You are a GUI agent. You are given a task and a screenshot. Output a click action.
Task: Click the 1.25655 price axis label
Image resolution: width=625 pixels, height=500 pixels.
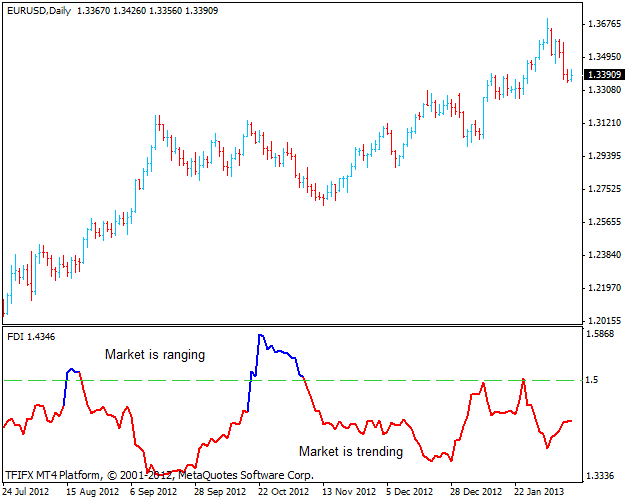point(604,222)
